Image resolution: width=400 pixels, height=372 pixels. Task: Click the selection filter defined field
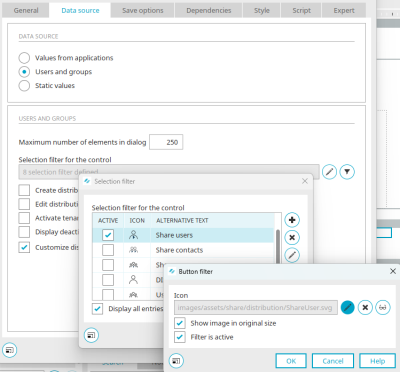pos(169,172)
